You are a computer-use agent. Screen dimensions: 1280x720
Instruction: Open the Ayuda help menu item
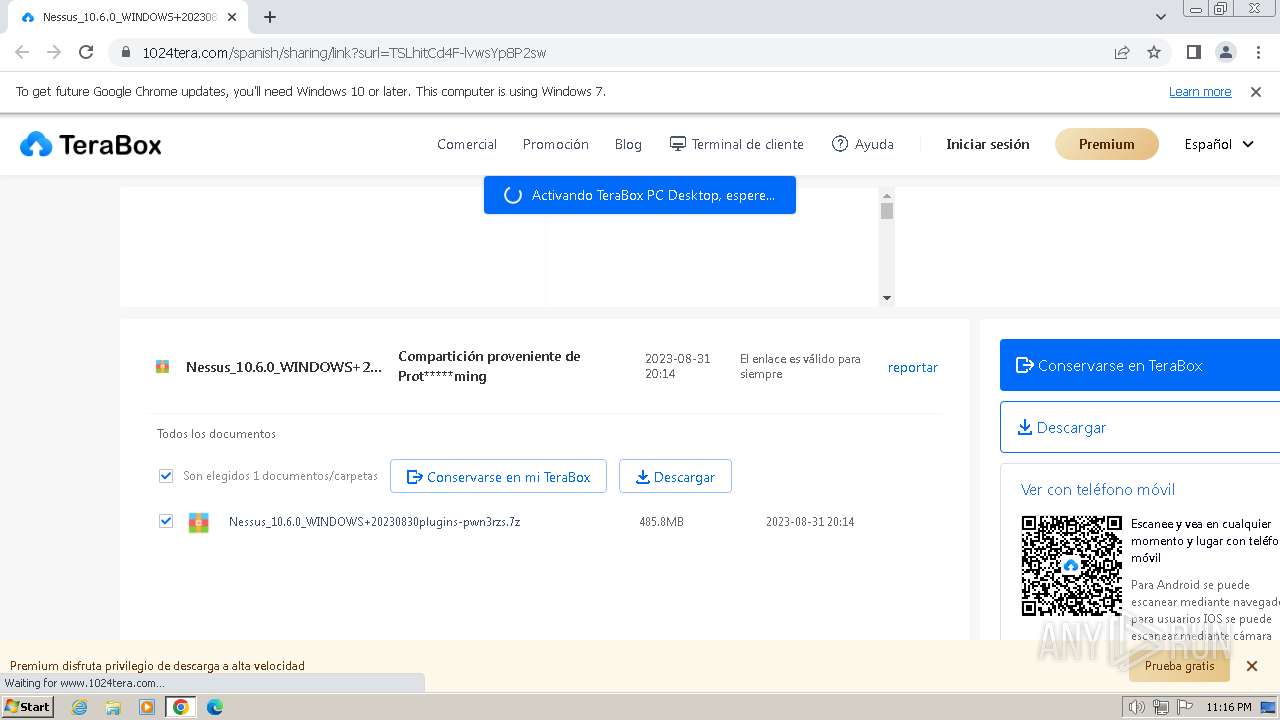(x=863, y=144)
